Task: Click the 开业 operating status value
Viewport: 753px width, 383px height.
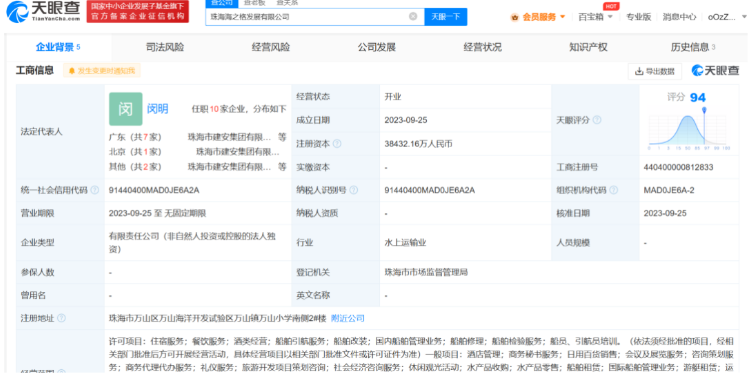Action: [x=393, y=97]
